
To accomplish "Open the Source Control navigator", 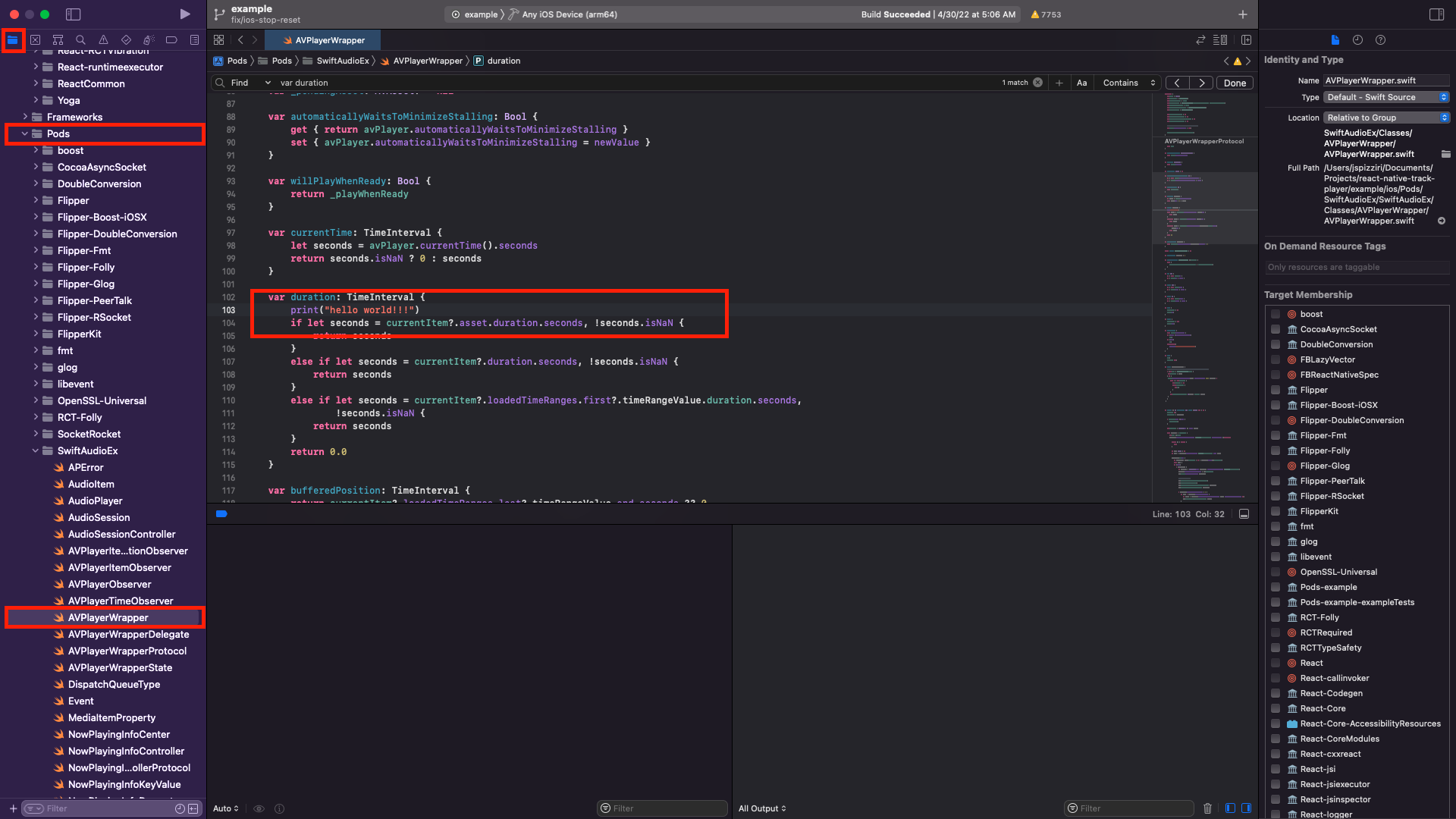I will [35, 39].
